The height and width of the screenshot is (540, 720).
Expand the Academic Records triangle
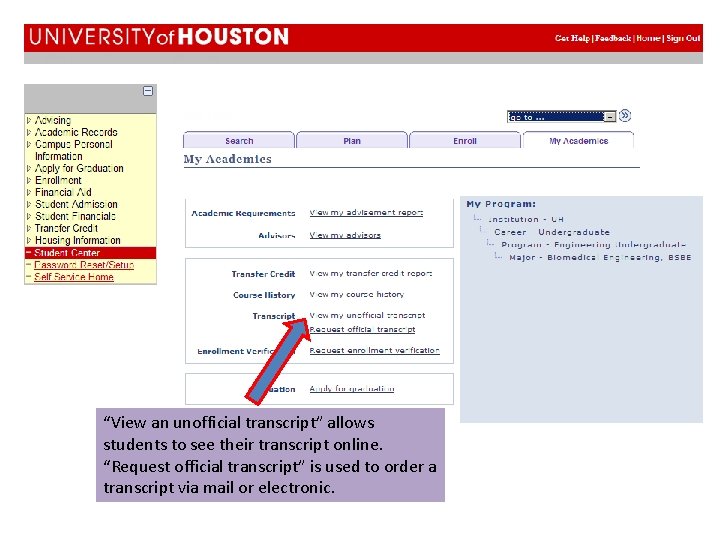(29, 132)
